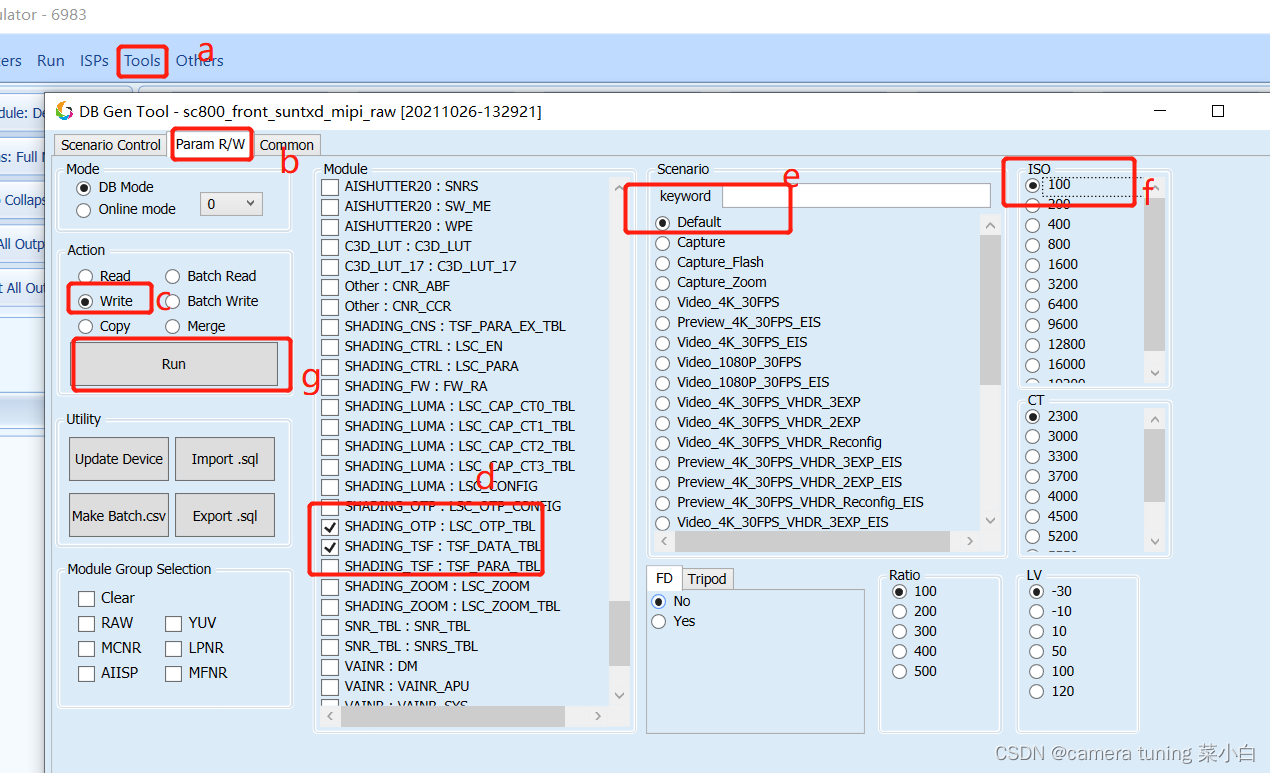The image size is (1270, 773).
Task: Click the Update Device button
Action: pos(118,458)
